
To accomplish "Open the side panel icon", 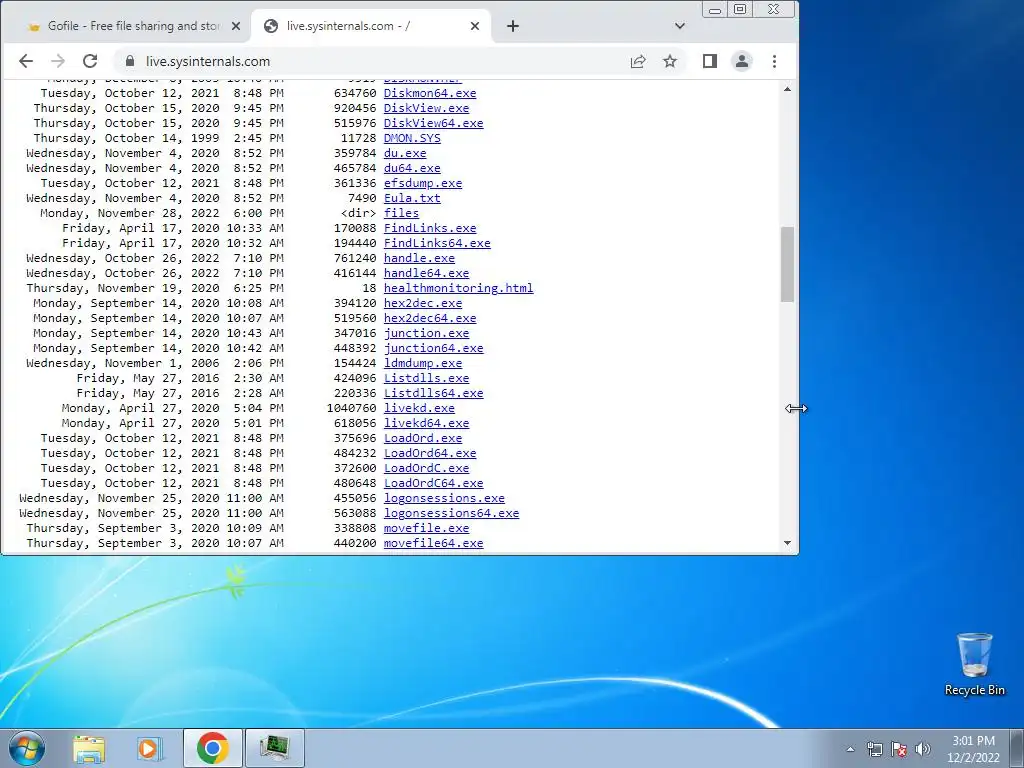I will point(710,61).
